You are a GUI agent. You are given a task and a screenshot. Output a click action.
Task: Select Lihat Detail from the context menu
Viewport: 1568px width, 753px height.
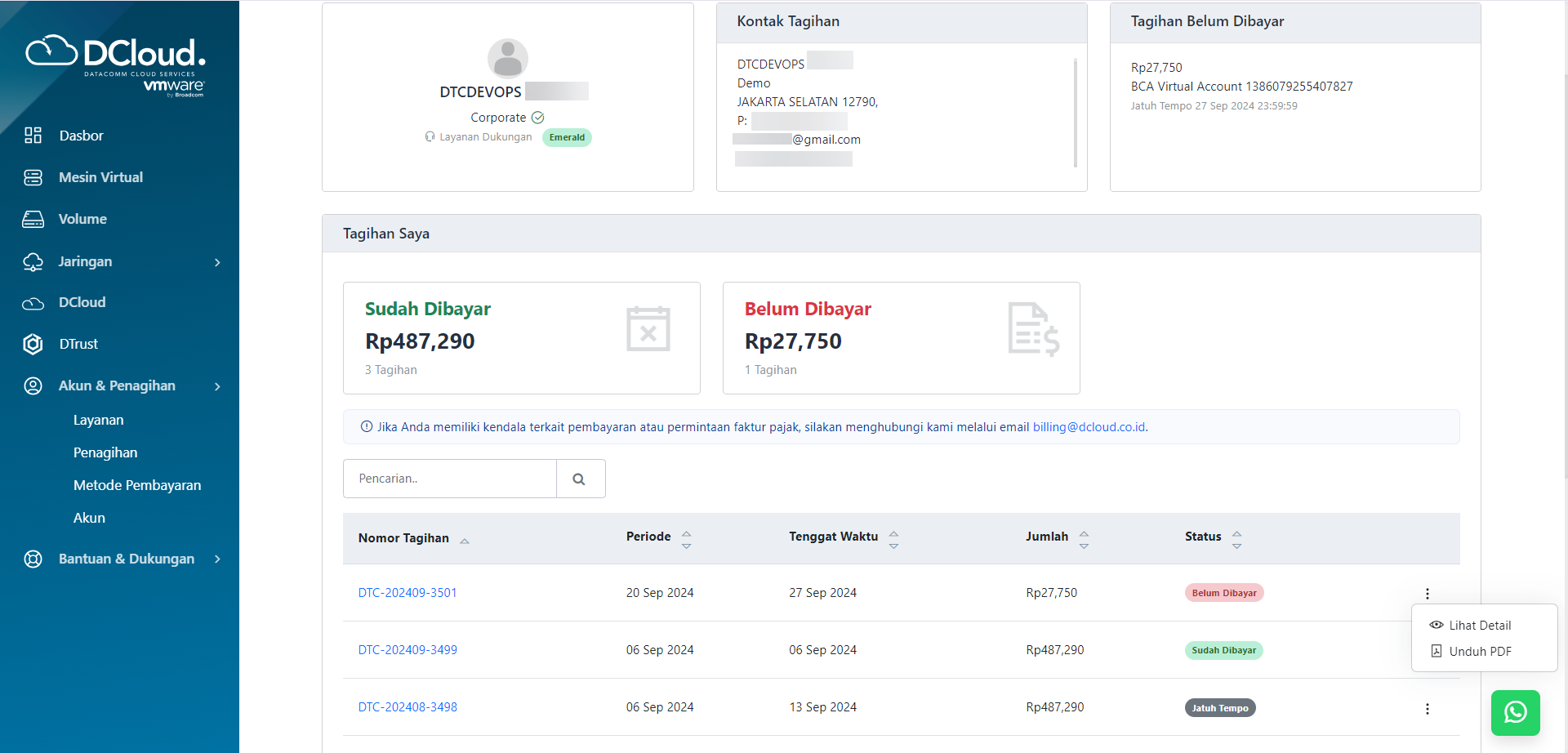[1479, 626]
